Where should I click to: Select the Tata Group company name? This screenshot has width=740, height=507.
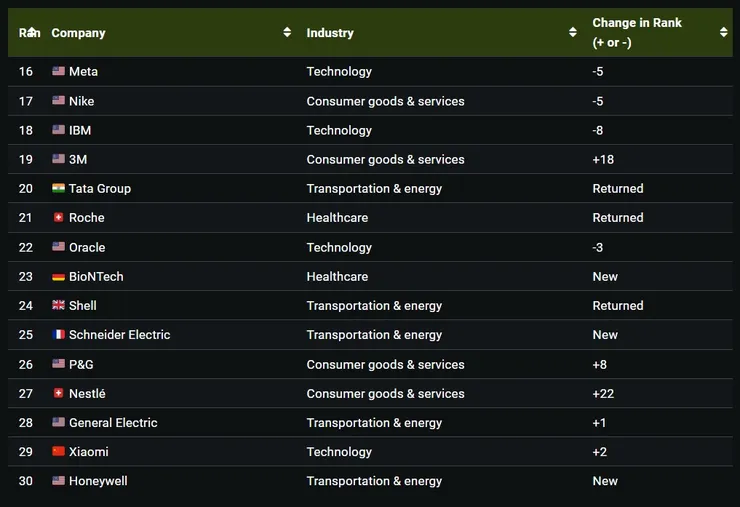(x=100, y=189)
